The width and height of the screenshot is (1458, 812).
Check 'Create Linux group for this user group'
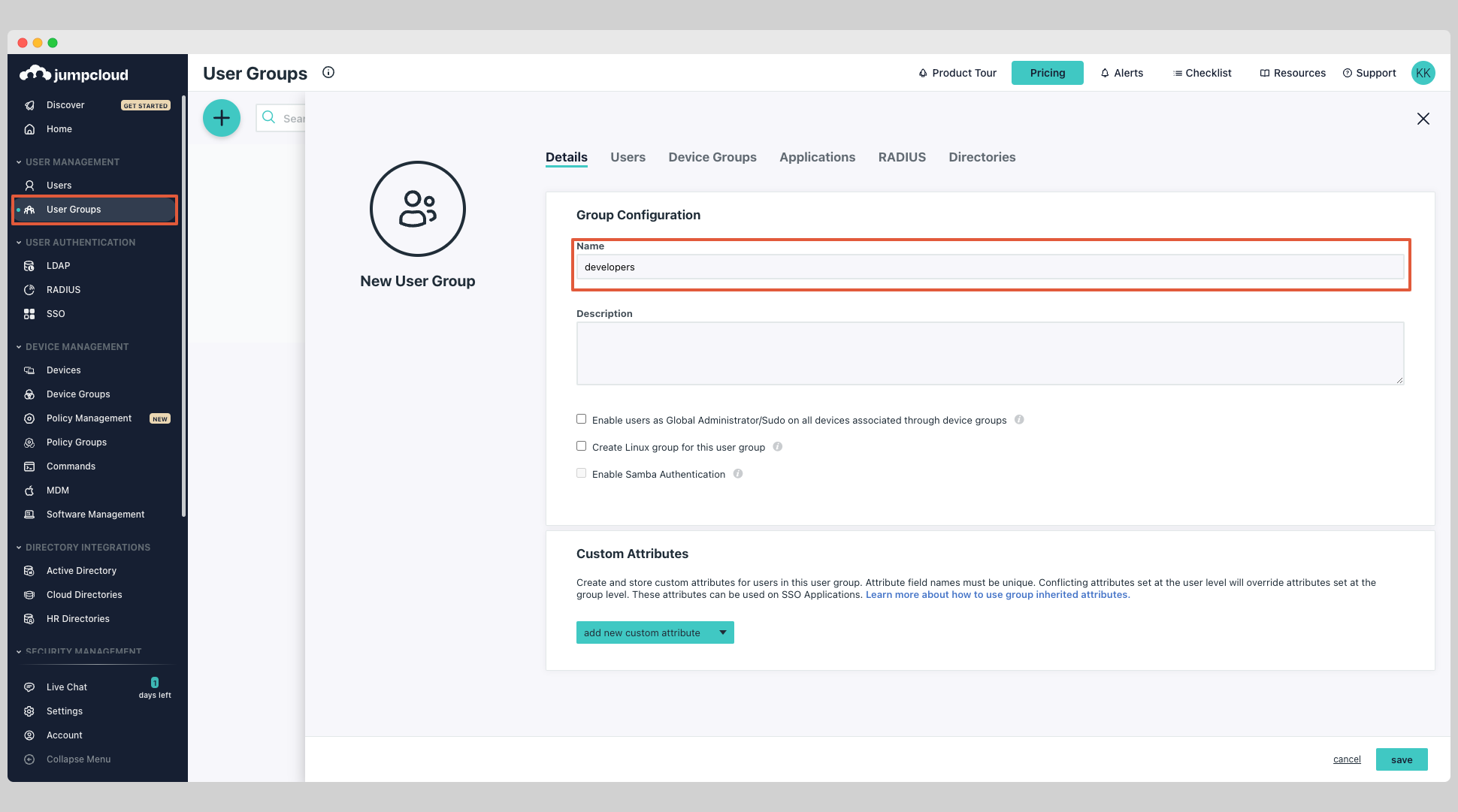[x=581, y=445]
